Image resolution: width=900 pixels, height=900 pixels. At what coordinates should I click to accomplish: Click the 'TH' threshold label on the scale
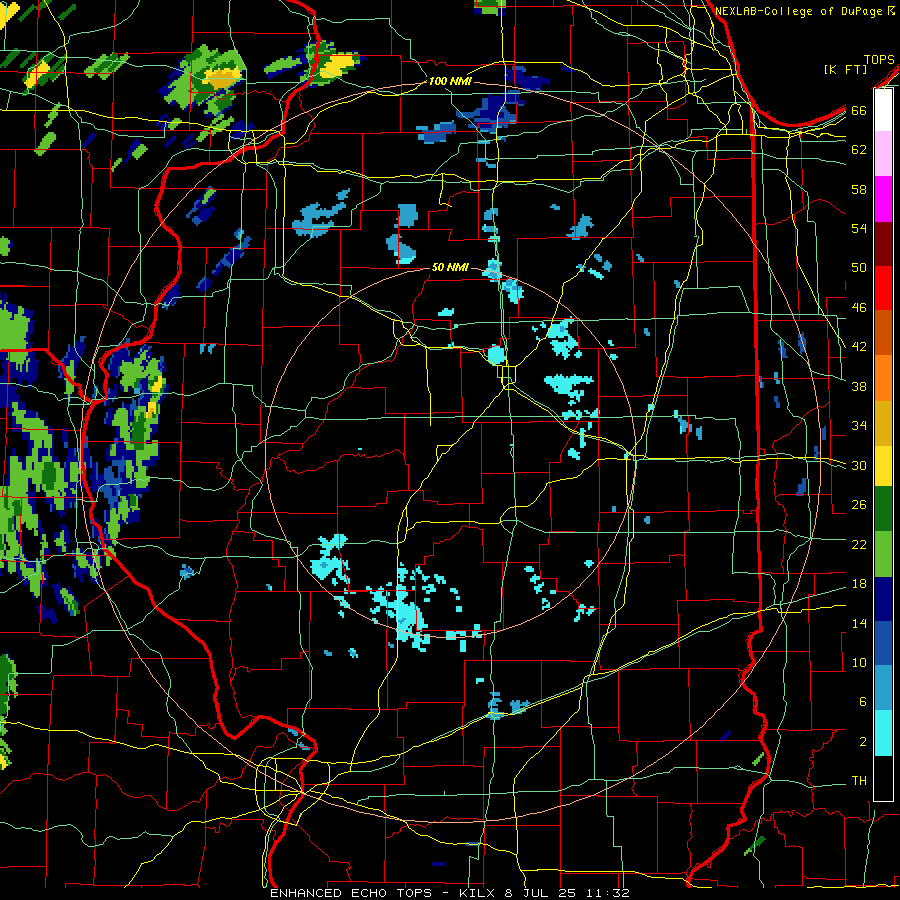click(x=859, y=781)
